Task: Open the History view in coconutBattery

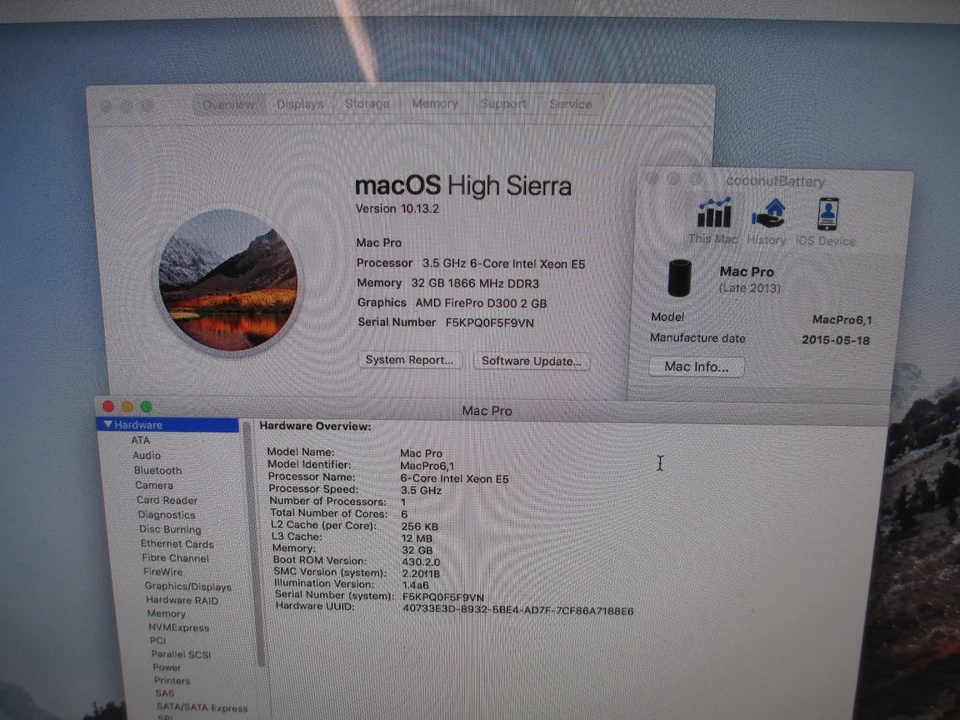Action: 767,215
